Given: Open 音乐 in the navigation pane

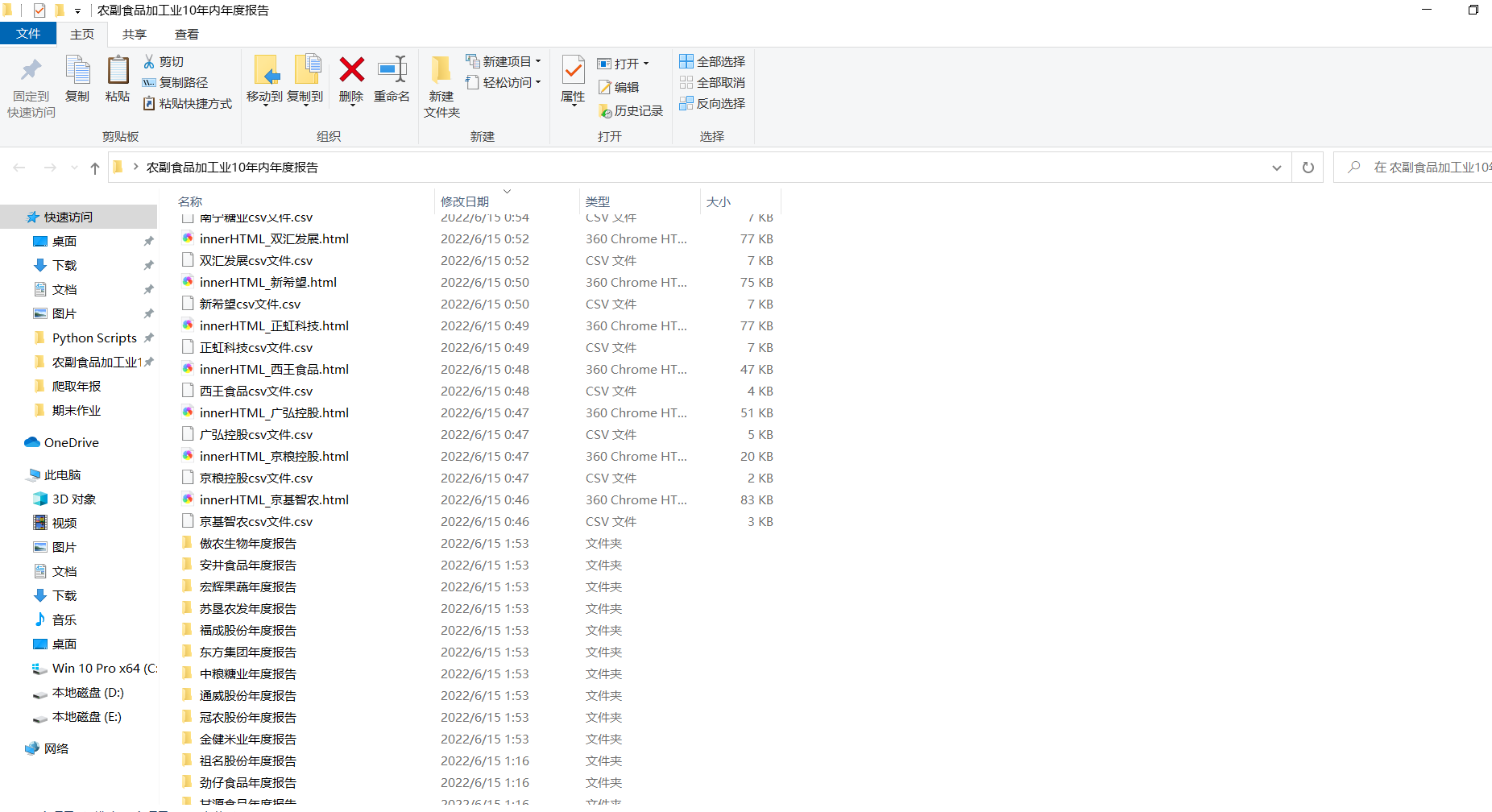Looking at the screenshot, I should (x=55, y=619).
